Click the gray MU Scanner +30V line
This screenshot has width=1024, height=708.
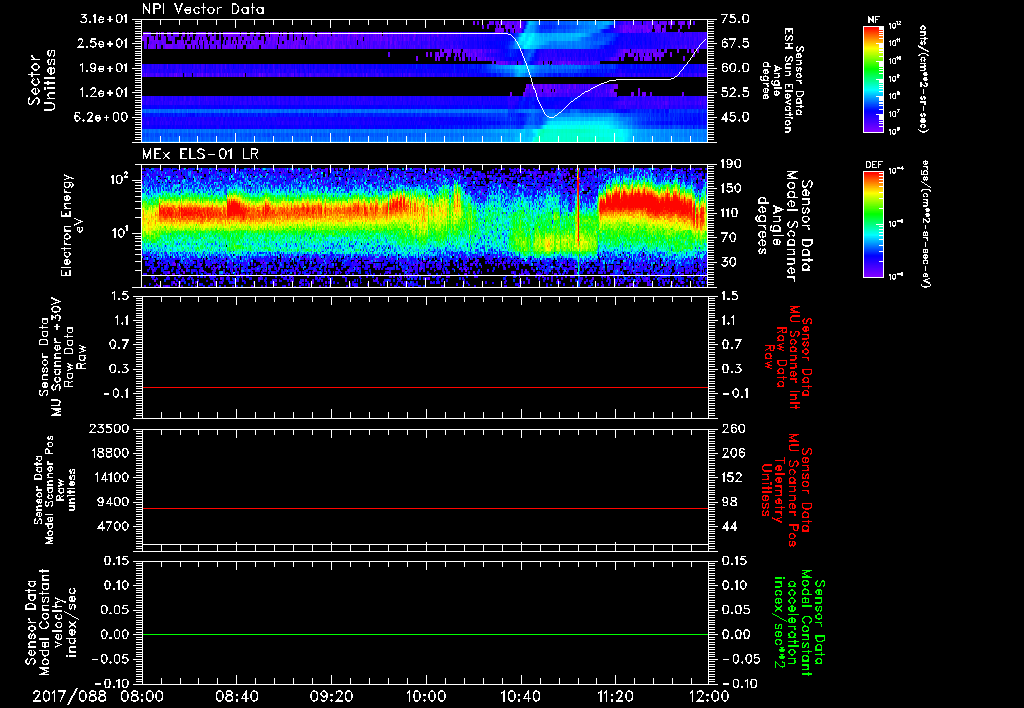pos(425,387)
